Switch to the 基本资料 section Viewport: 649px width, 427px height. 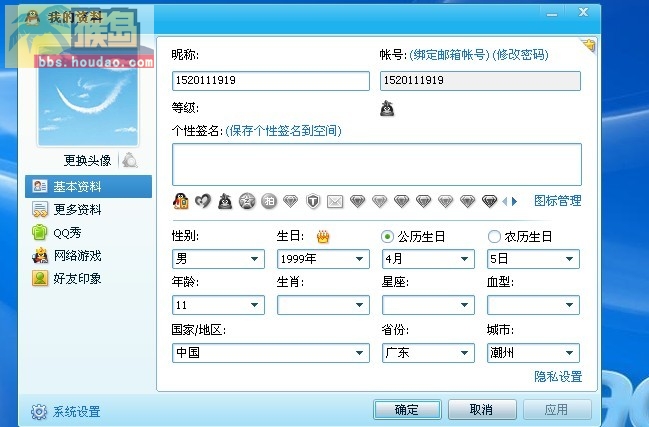(x=89, y=187)
